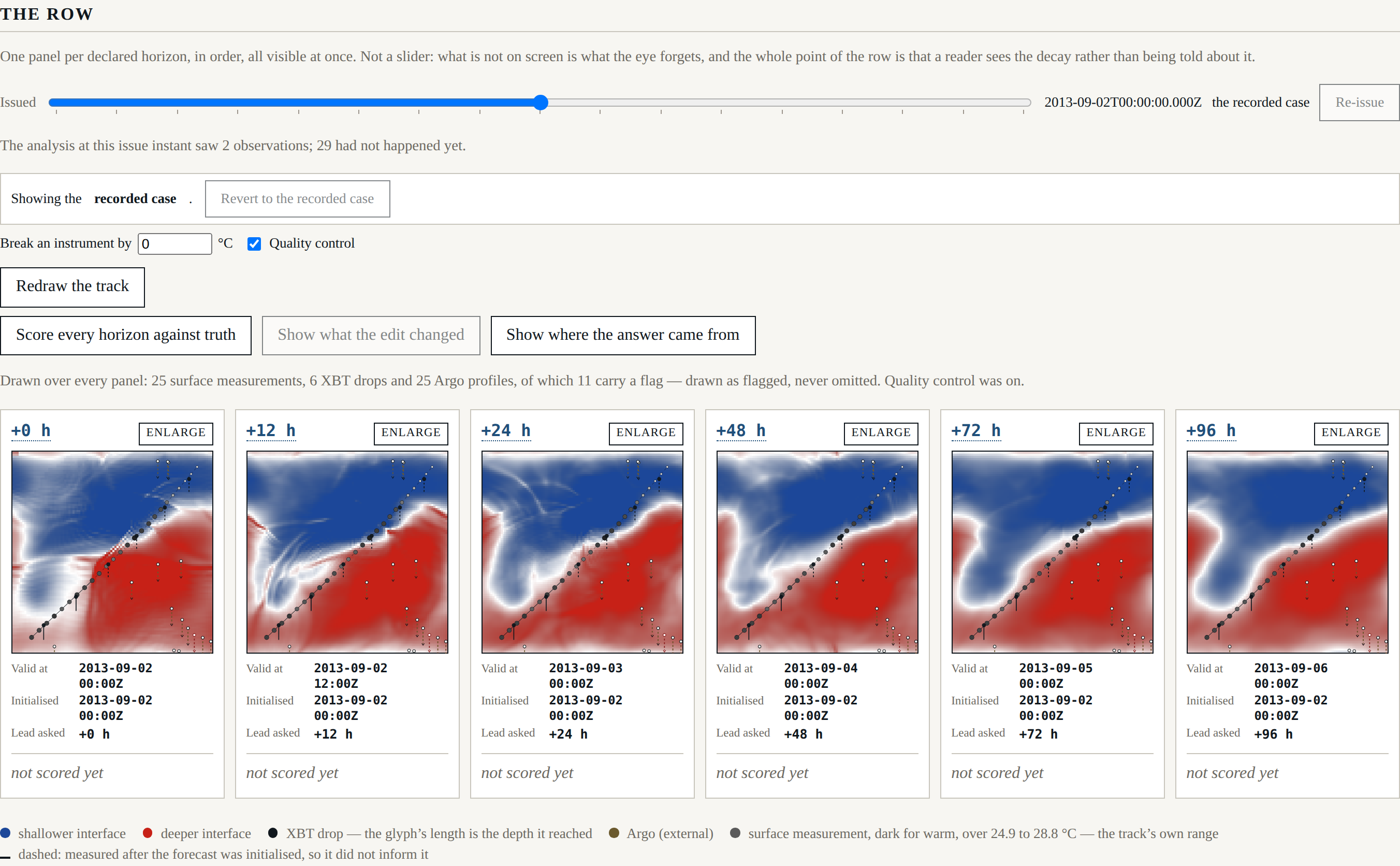Screen dimensions: 1400x866
Task: Click the +0 h forecast map thumbnail
Action: tap(112, 552)
